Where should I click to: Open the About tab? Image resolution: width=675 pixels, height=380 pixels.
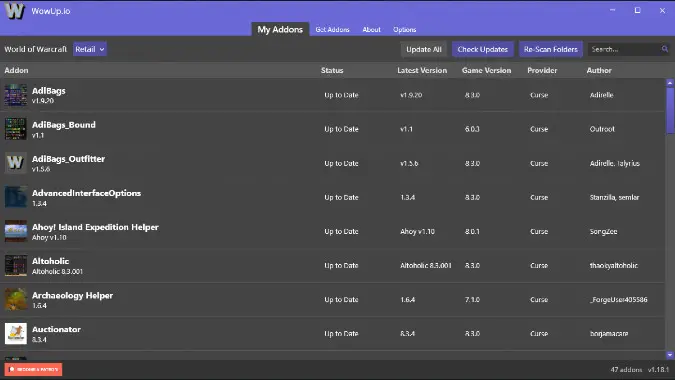[x=371, y=30]
